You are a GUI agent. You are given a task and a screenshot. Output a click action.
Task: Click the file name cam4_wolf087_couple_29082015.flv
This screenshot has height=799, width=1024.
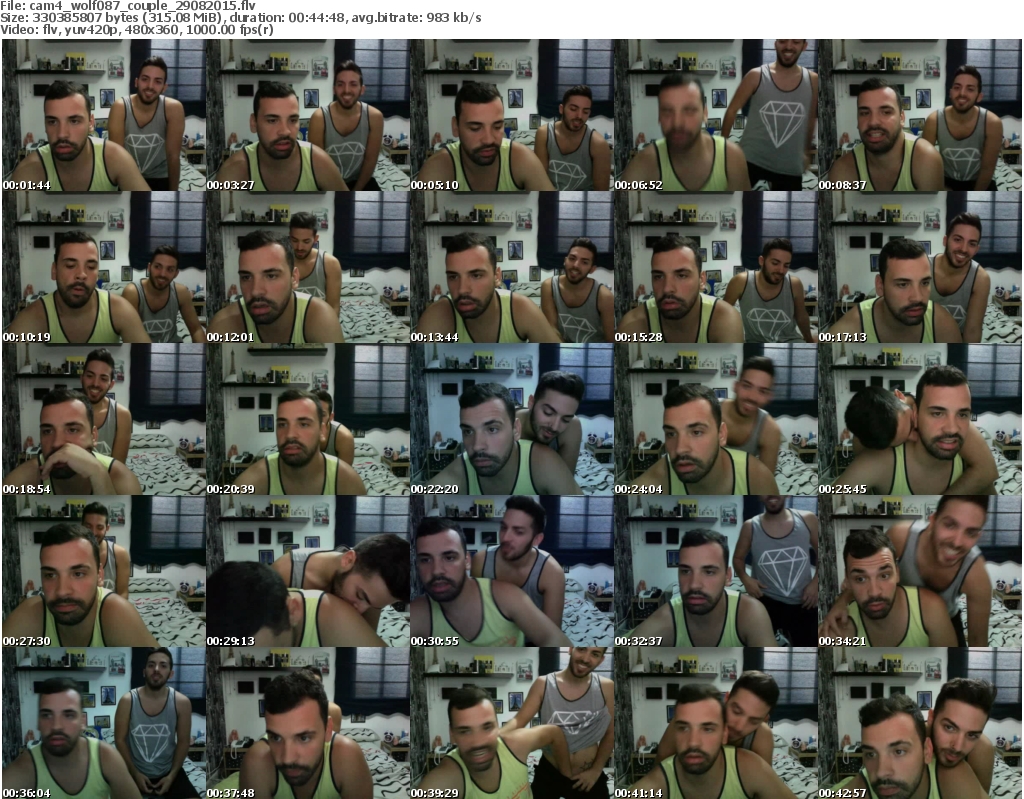142,6
